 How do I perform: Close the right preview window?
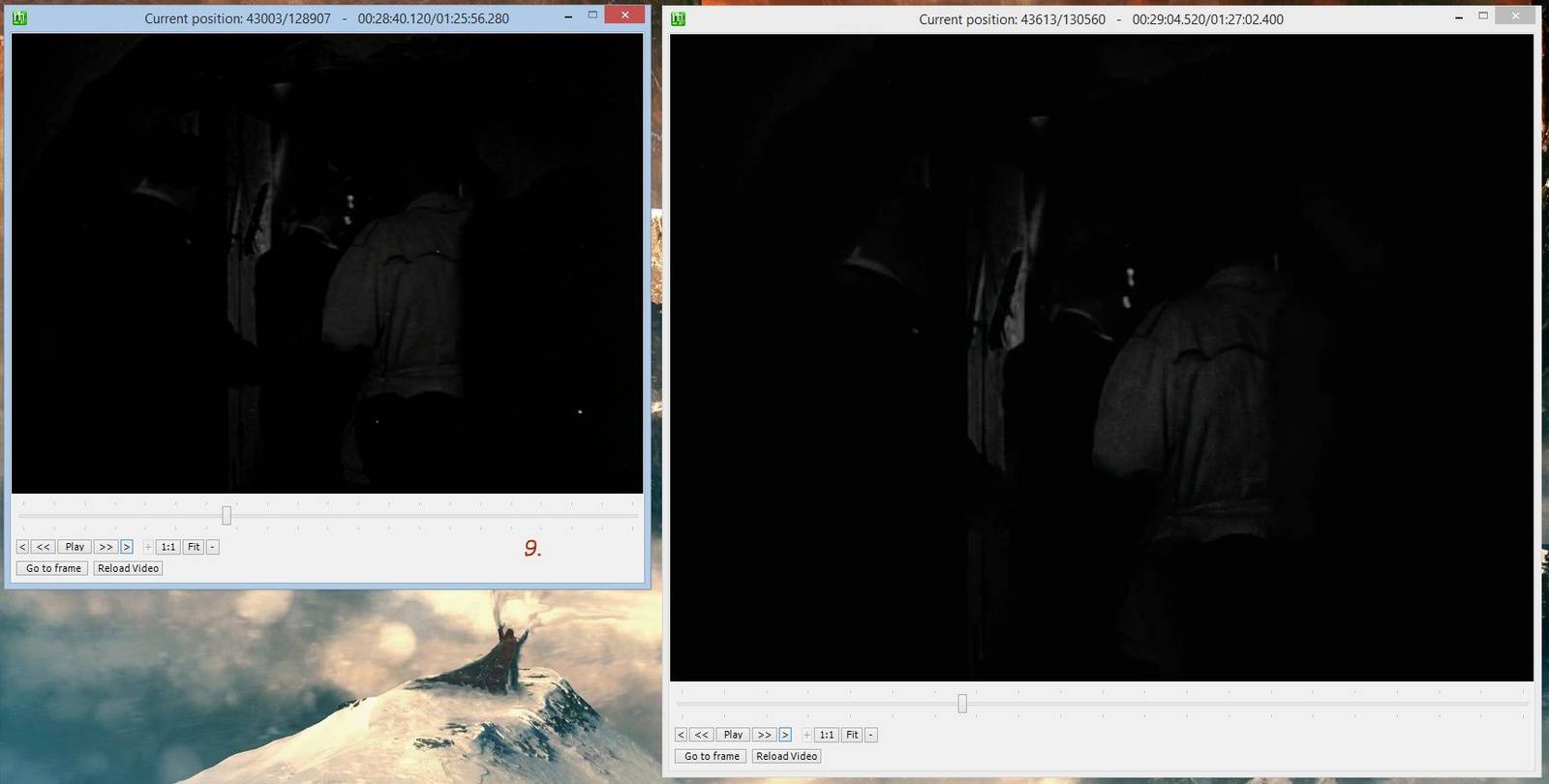(x=1515, y=15)
